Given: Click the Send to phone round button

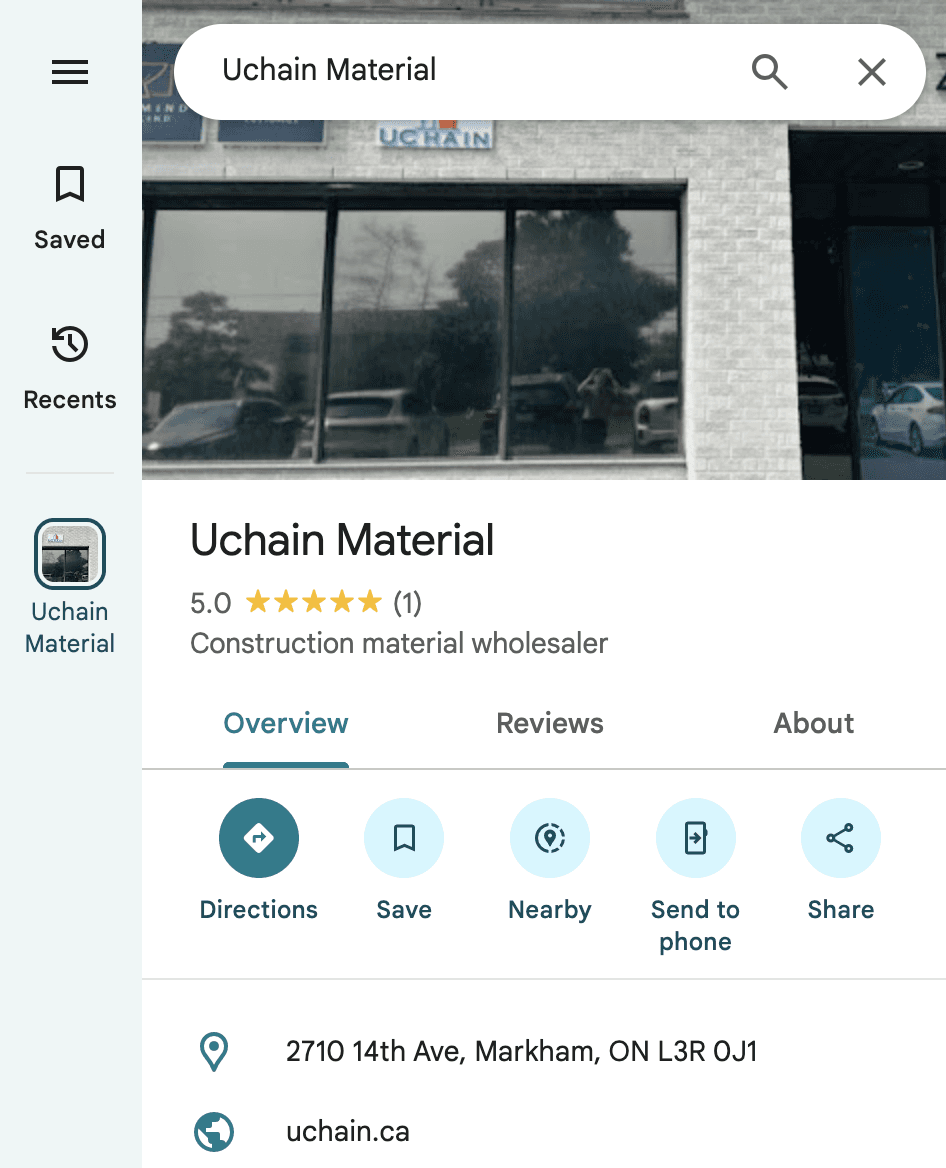Looking at the screenshot, I should click(696, 838).
